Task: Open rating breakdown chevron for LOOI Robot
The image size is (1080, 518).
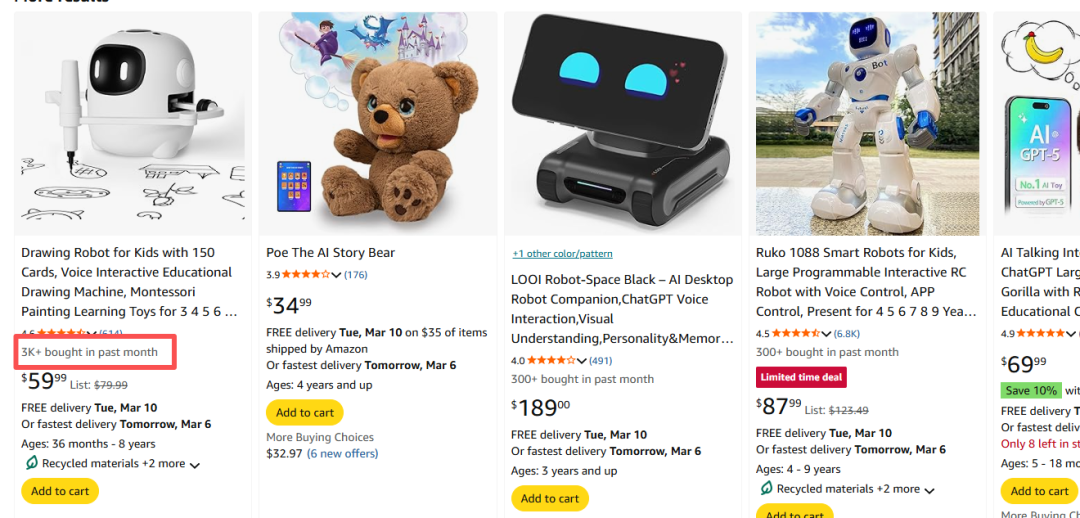Action: click(581, 360)
